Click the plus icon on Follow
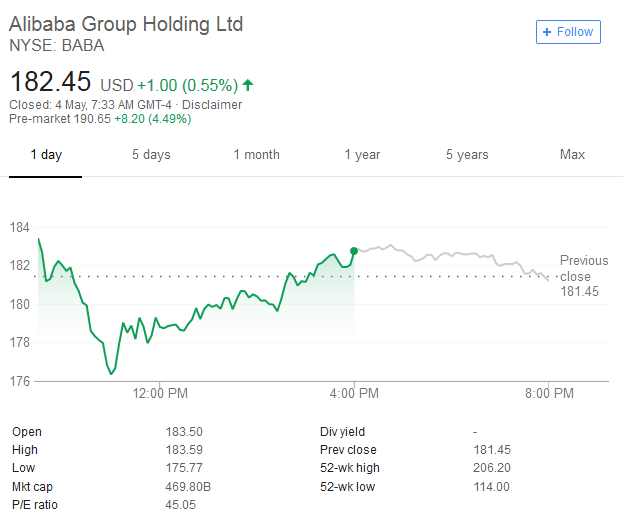 pos(546,32)
